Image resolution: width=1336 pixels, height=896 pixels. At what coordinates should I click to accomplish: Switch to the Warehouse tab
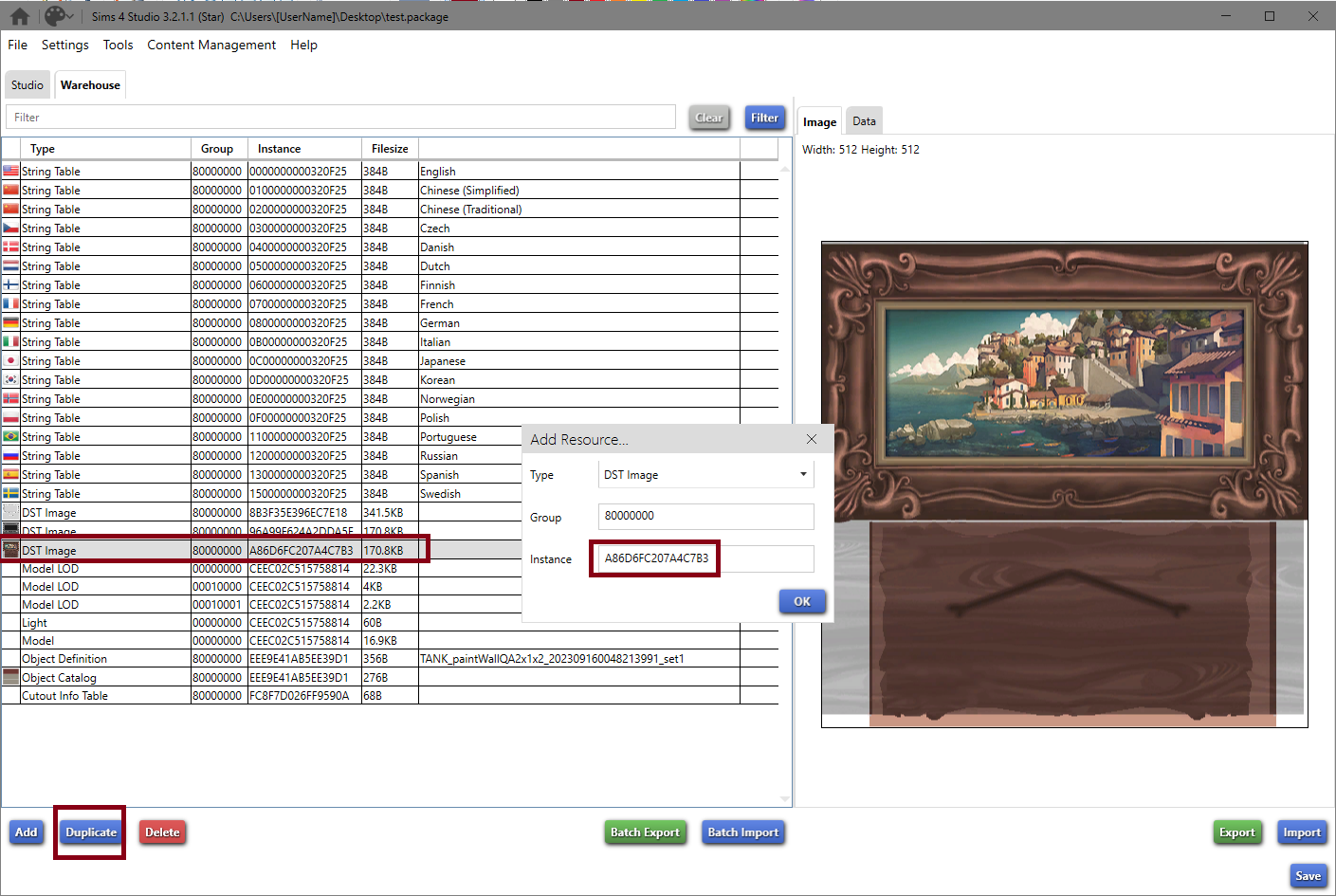click(90, 84)
